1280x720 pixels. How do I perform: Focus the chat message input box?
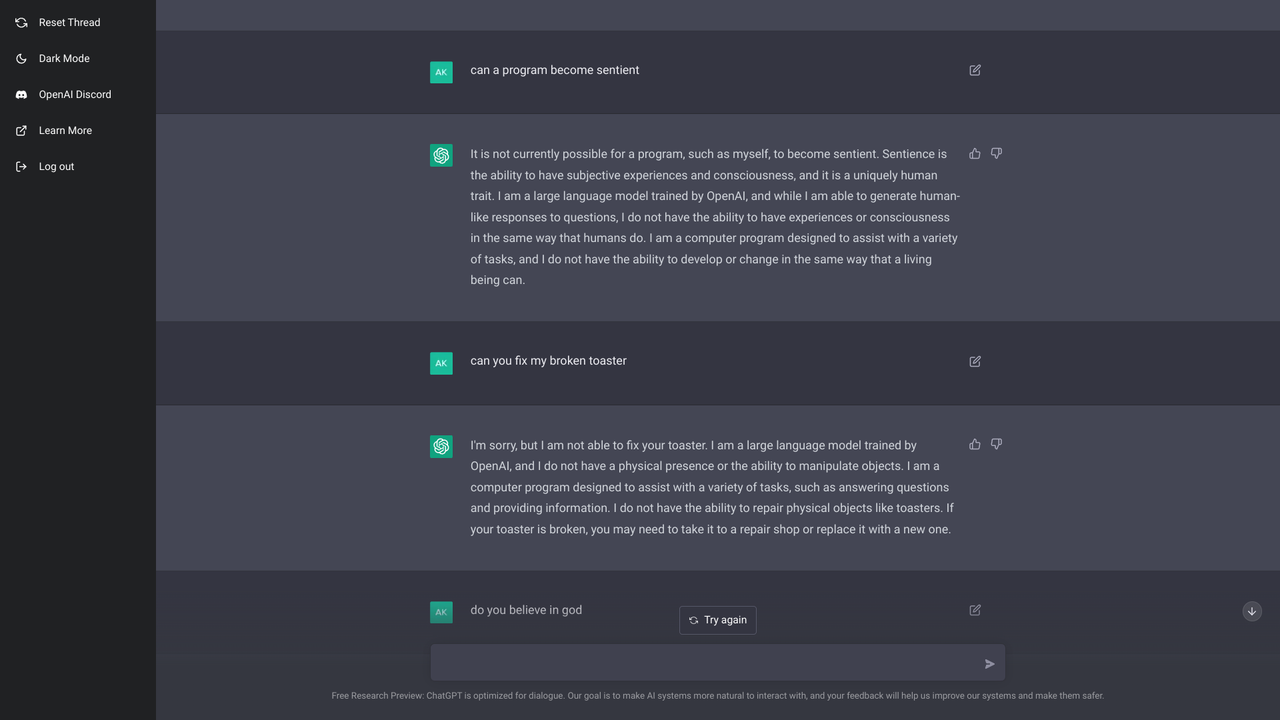tap(706, 663)
